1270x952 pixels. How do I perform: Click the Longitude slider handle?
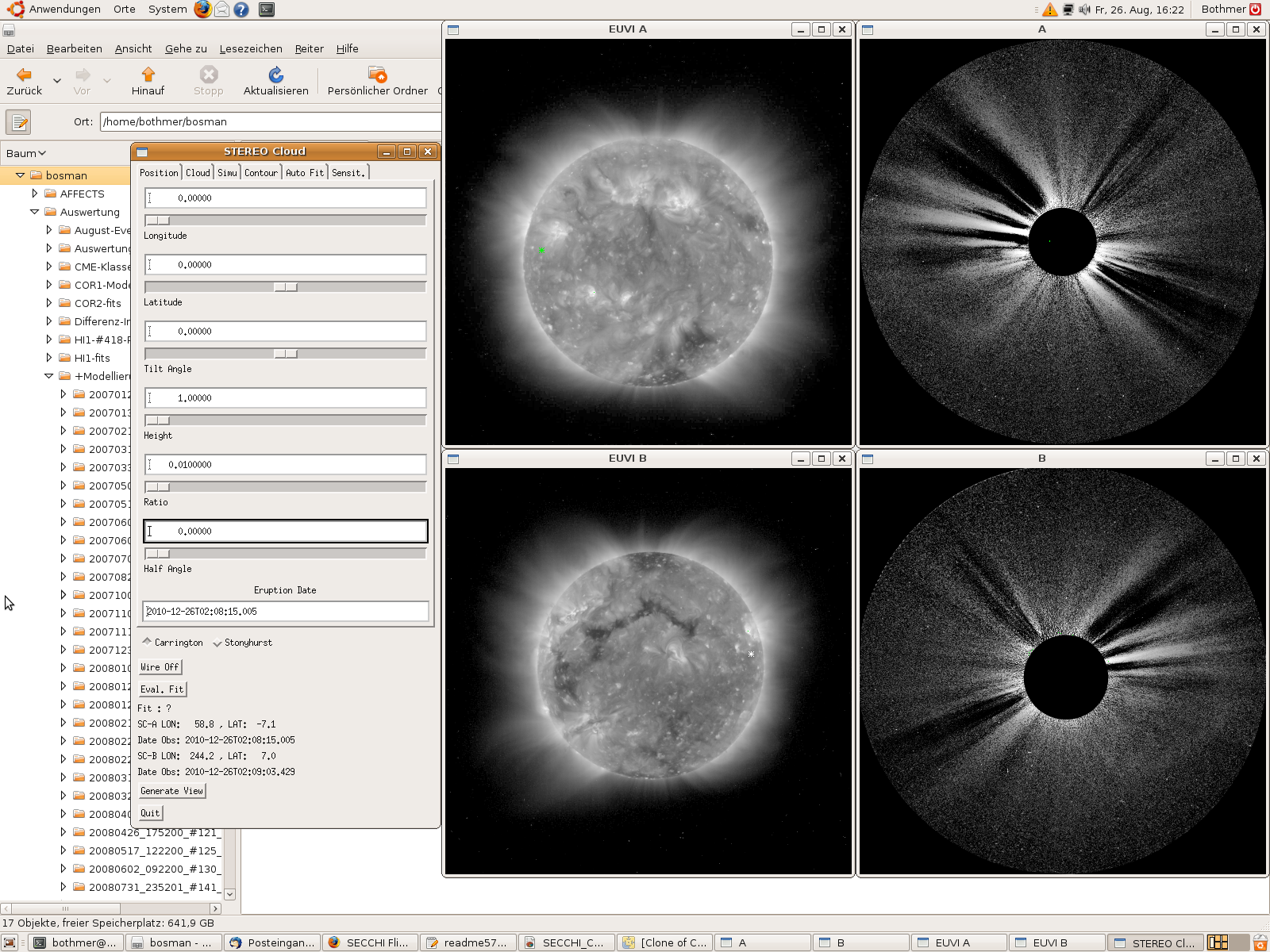point(158,221)
